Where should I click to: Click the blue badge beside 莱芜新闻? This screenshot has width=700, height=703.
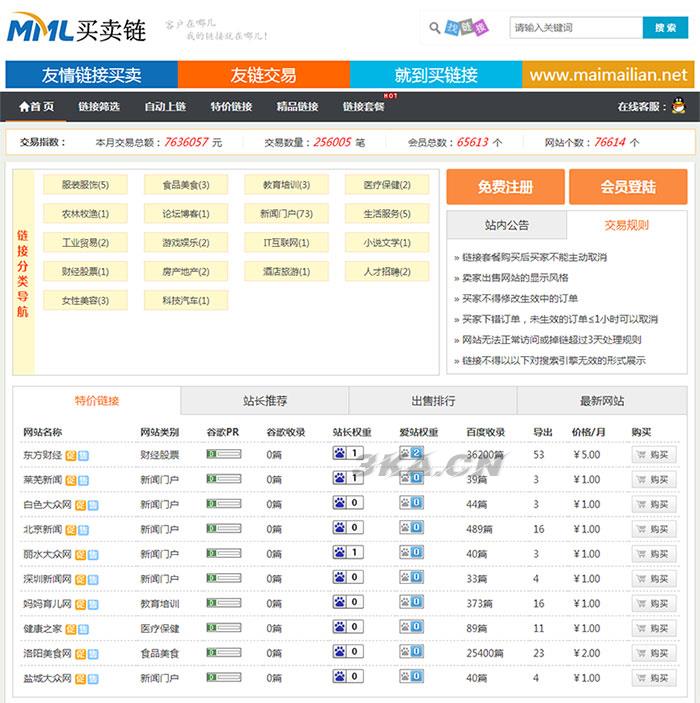[83, 480]
